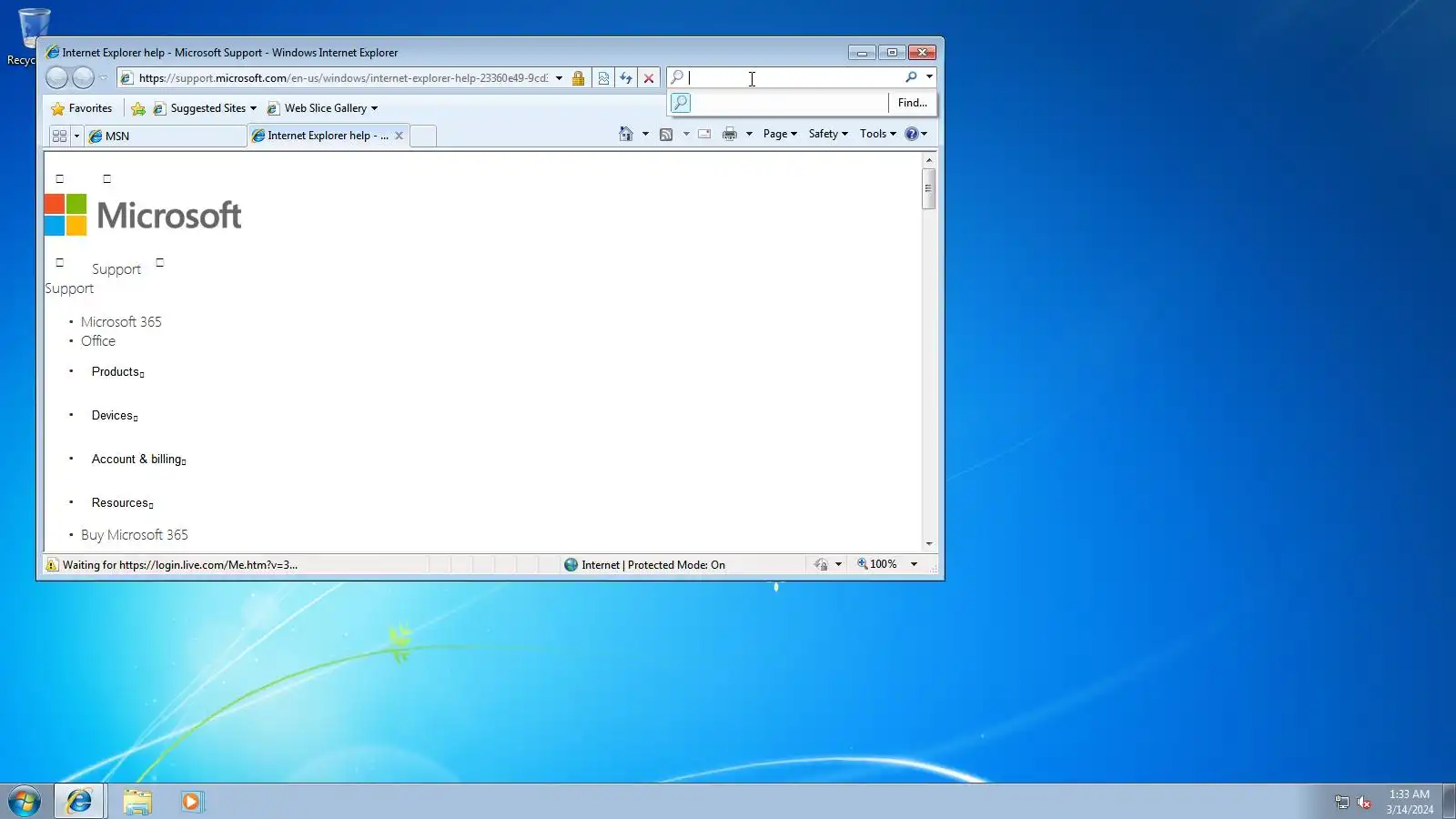Image resolution: width=1456 pixels, height=819 pixels.
Task: Click the Find... button in search dropdown
Action: [x=913, y=103]
